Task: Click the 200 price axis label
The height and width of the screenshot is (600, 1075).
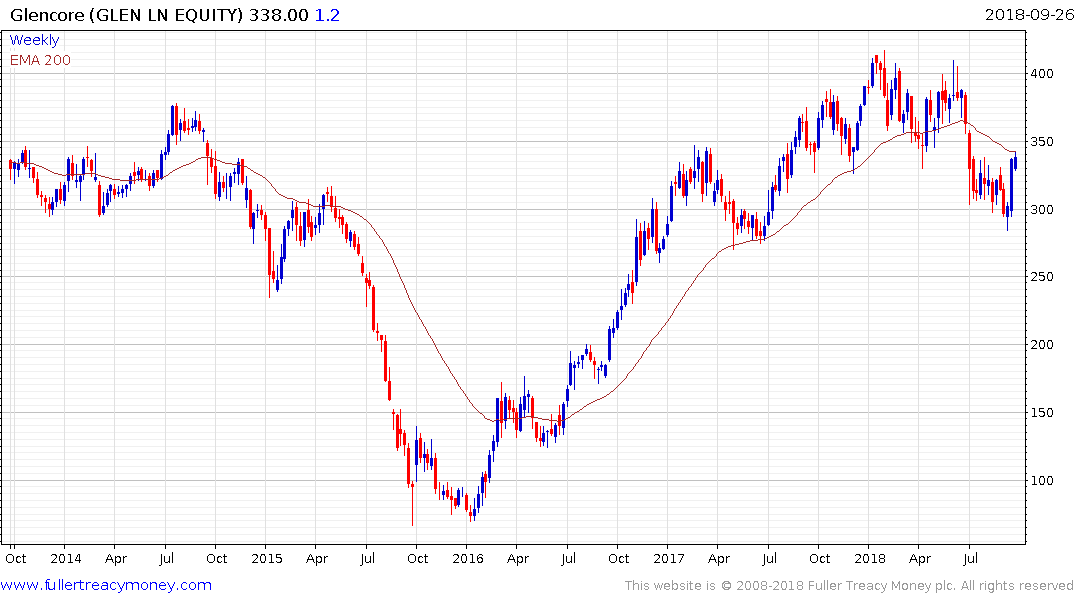Action: tap(1042, 345)
